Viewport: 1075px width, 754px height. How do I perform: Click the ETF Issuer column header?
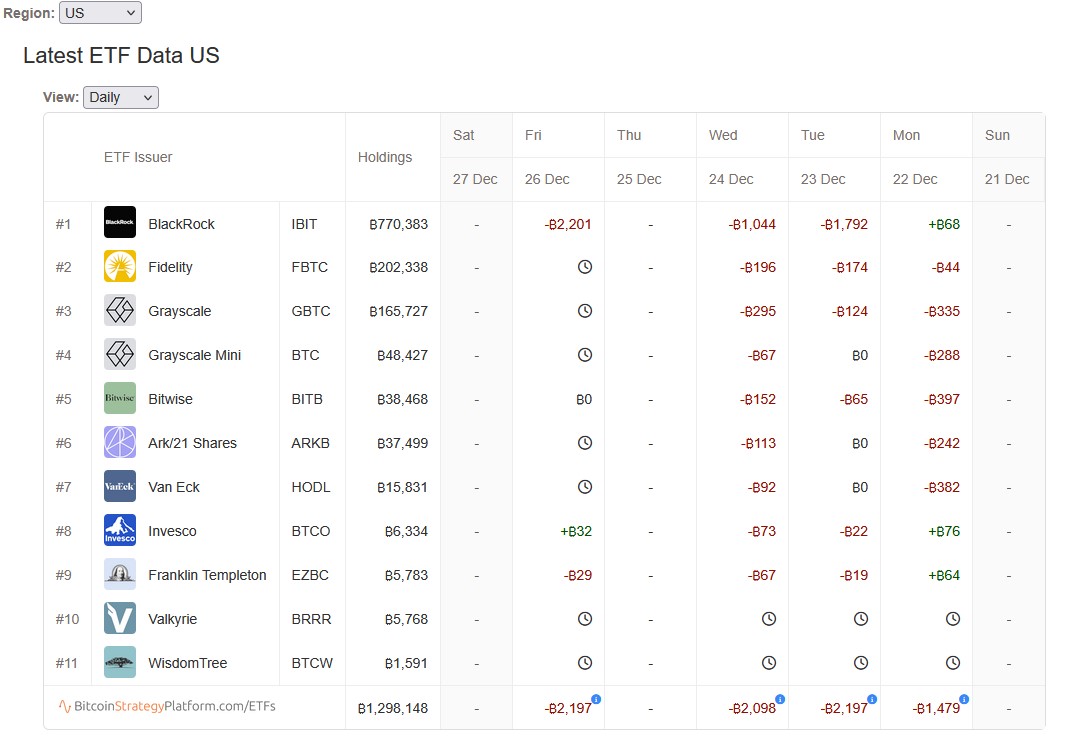click(x=138, y=157)
